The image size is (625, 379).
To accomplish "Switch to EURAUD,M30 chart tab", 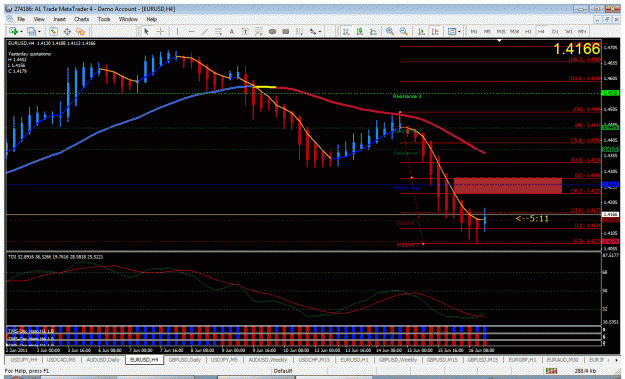I will pos(562,359).
